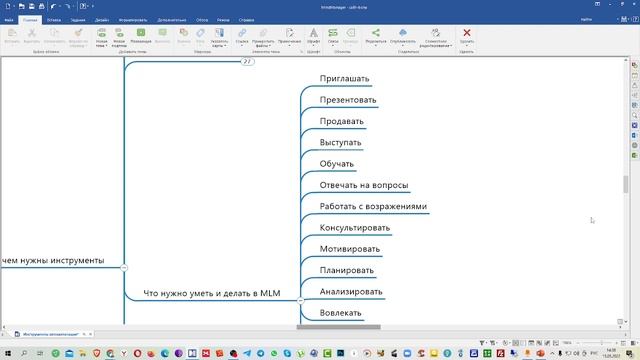This screenshot has height=360, width=640.
Task: Open the Map index (Указатель карты) dropdown arrow
Action: (224, 46)
